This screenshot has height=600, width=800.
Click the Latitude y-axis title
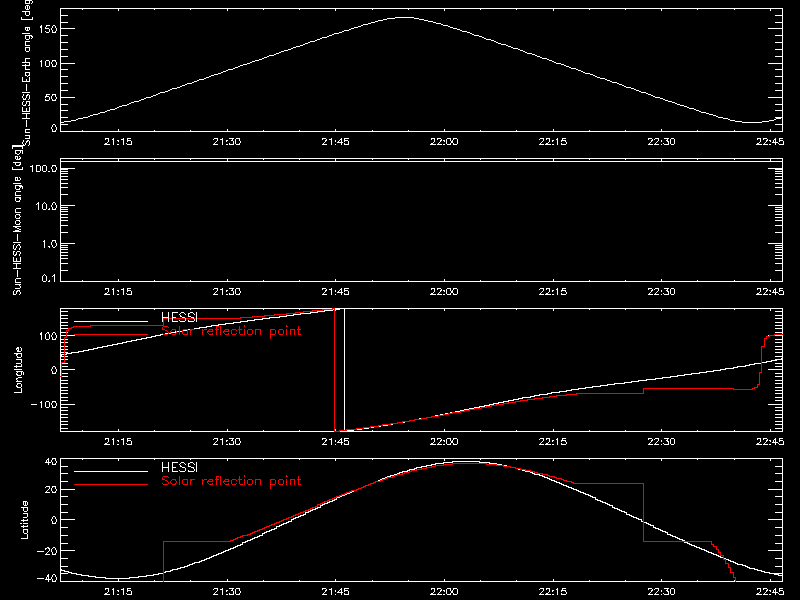coord(24,520)
